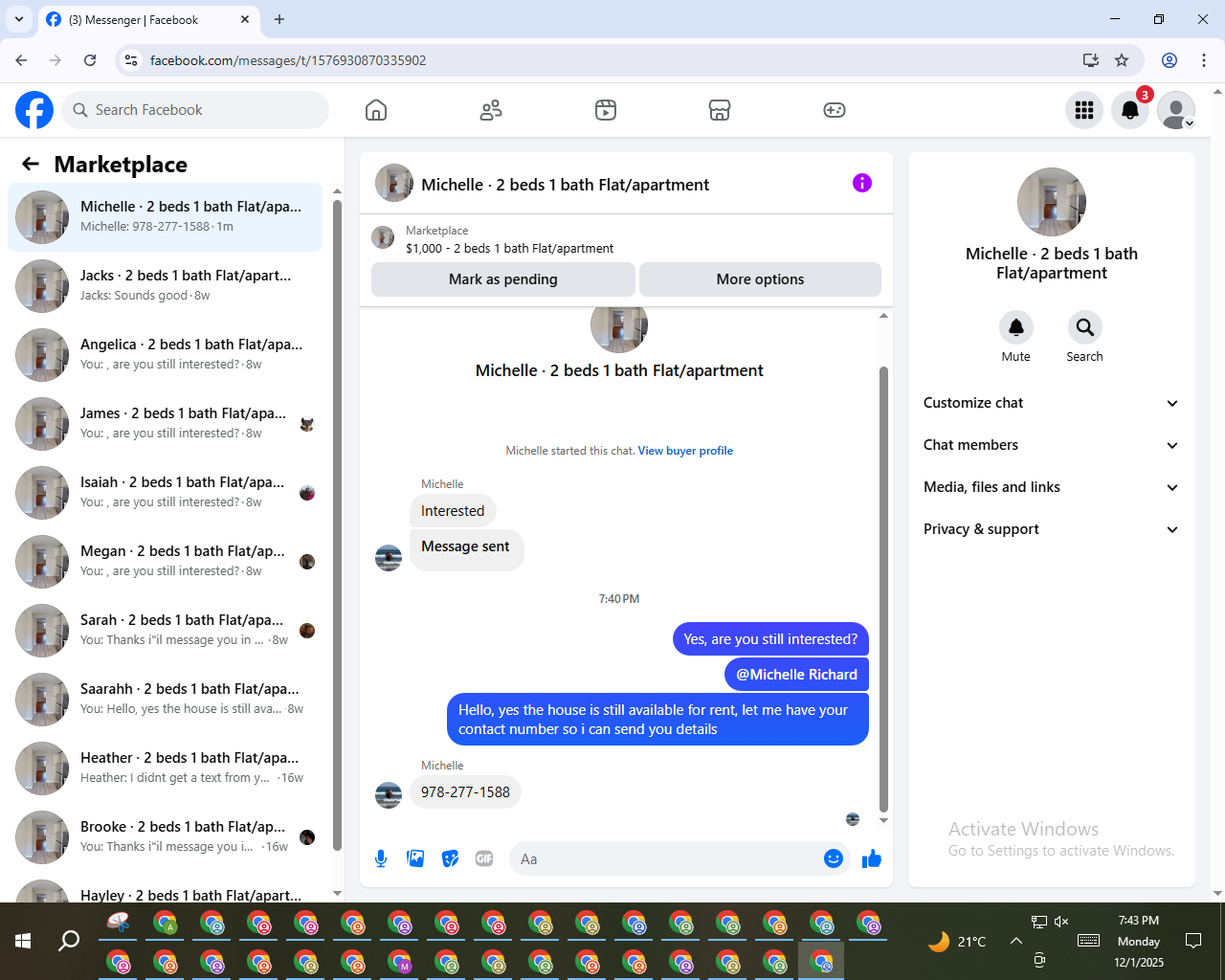Open the Marketplace storefront icon

point(720,110)
